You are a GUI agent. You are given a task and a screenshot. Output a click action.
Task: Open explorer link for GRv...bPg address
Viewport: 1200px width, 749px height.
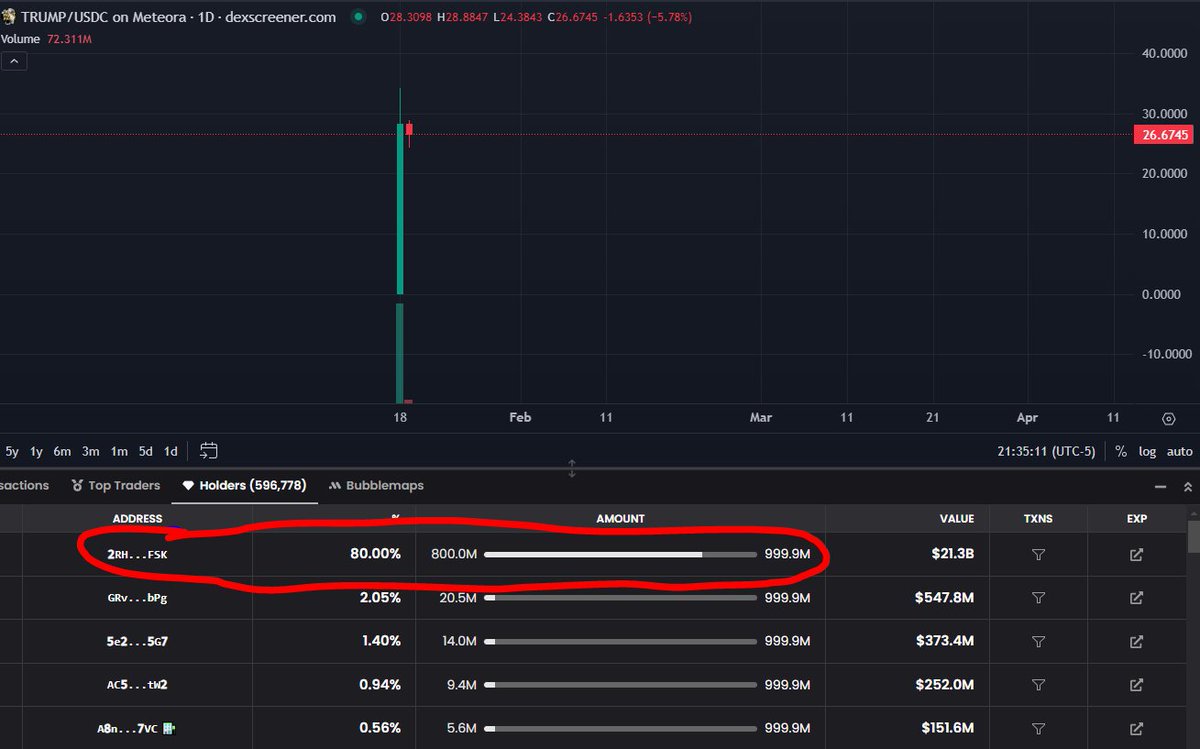(x=1136, y=598)
